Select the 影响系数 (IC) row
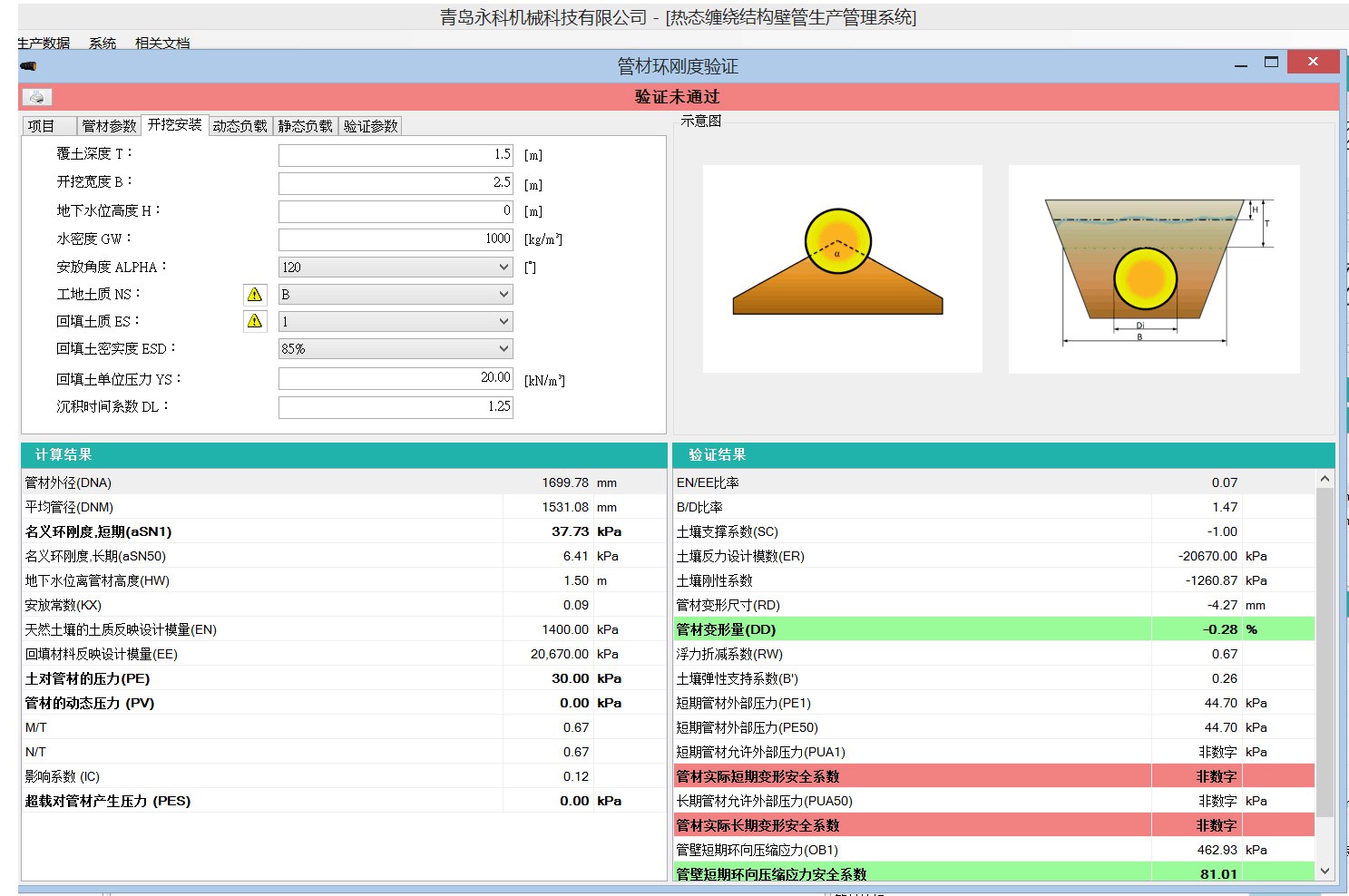 tap(343, 776)
